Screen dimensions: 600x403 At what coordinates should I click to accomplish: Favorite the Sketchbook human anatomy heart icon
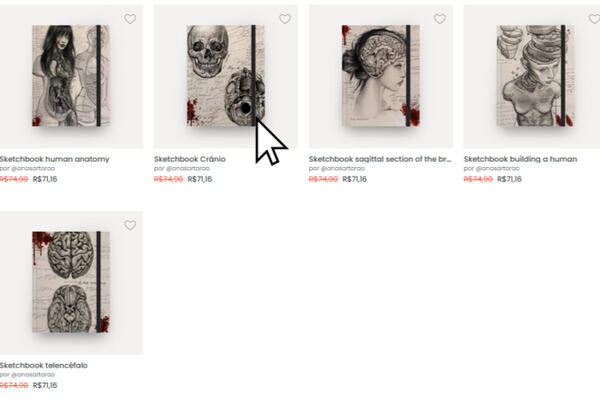coord(130,19)
